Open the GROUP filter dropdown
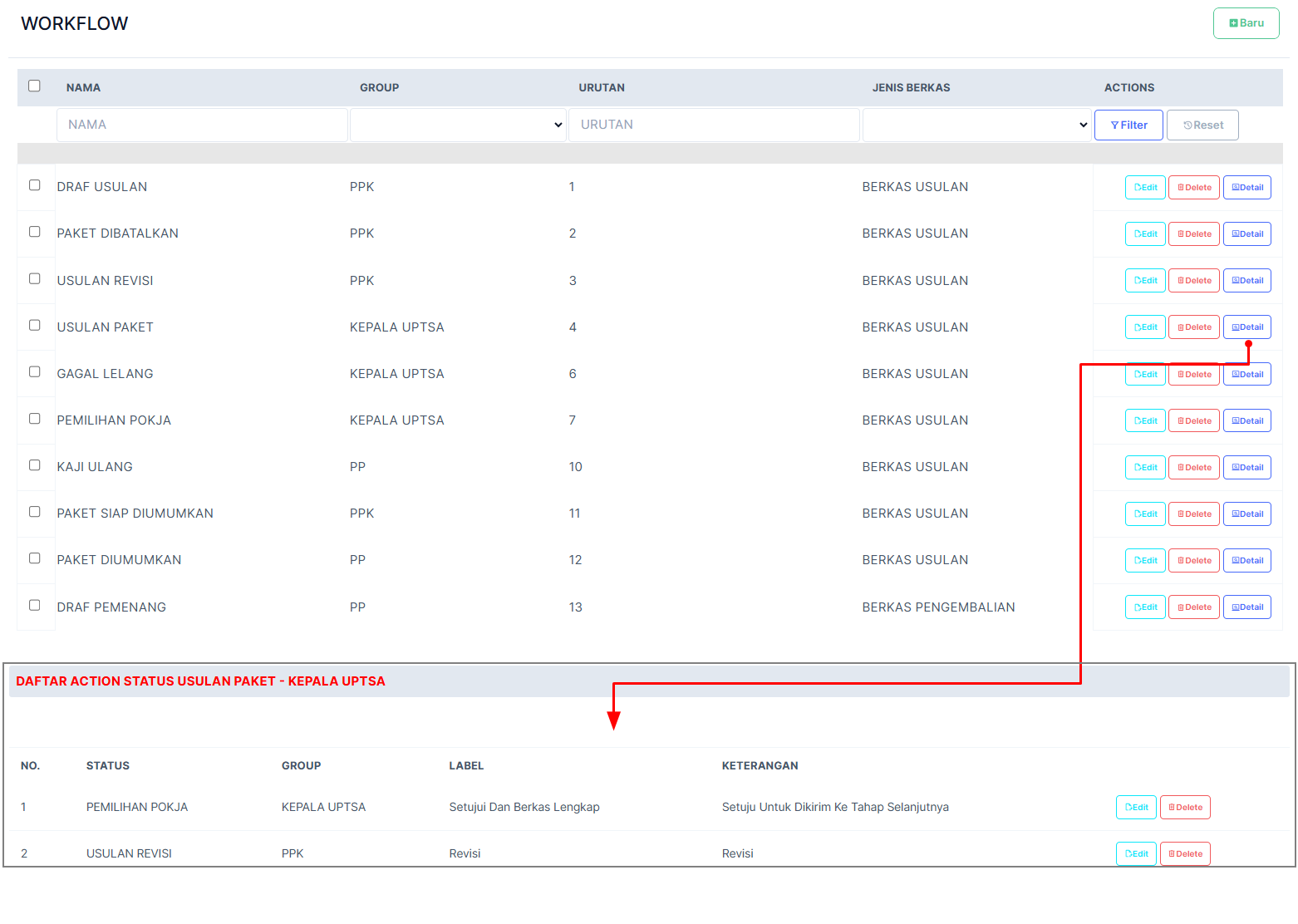This screenshot has width=1298, height=924. point(458,125)
